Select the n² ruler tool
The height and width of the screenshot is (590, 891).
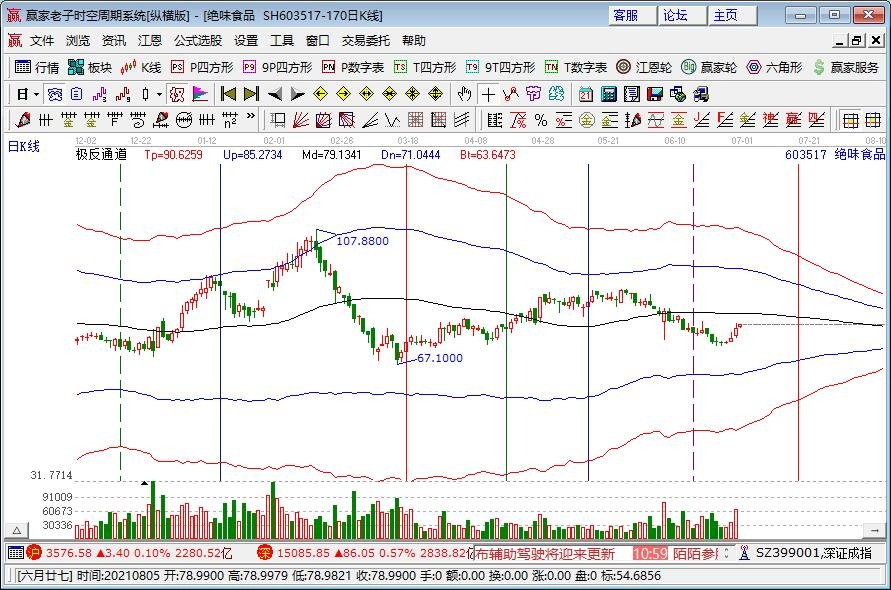pyautogui.click(x=230, y=121)
